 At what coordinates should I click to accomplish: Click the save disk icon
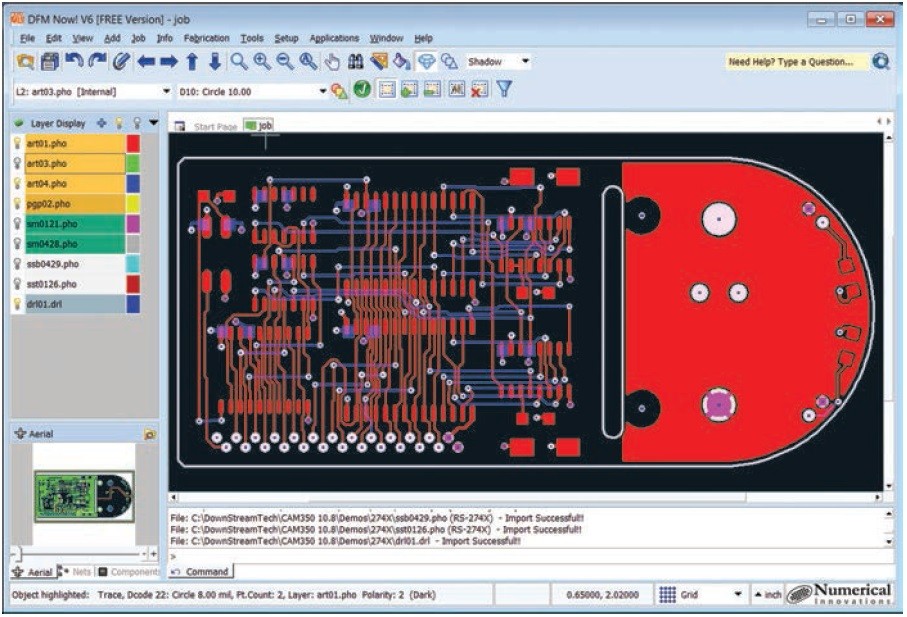pyautogui.click(x=49, y=61)
